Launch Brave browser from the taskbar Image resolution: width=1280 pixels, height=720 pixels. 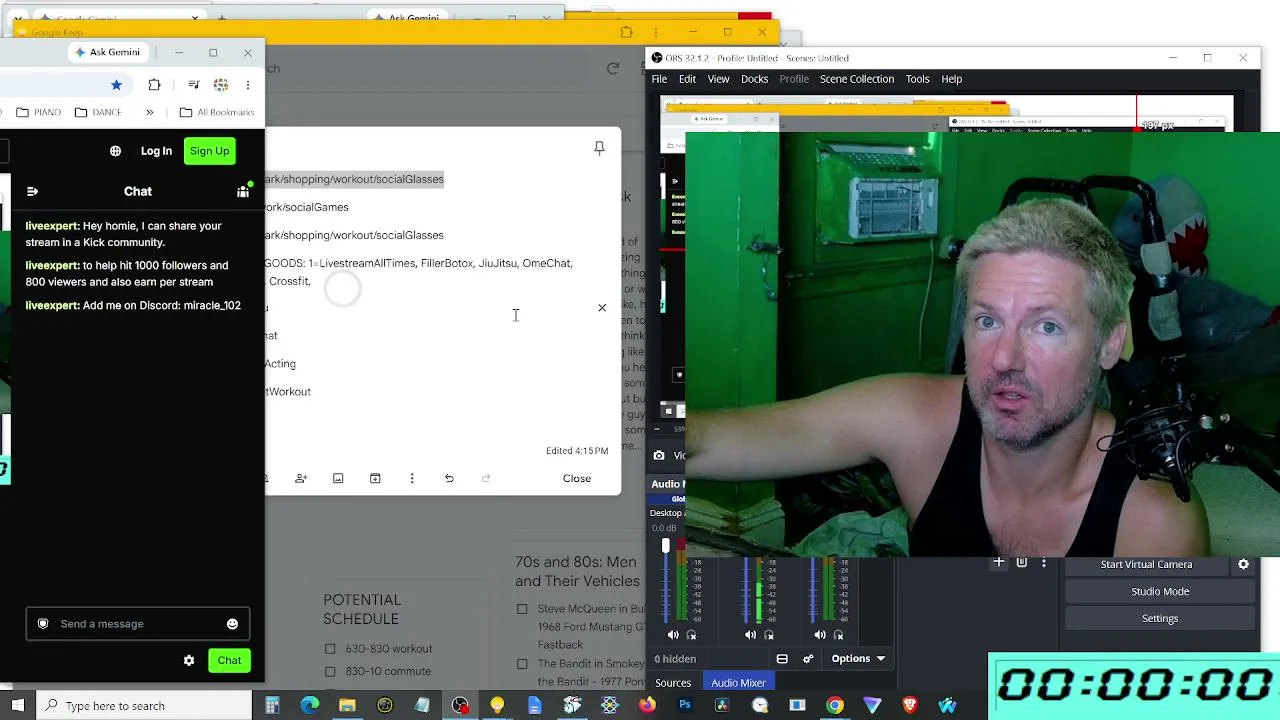pos(909,706)
